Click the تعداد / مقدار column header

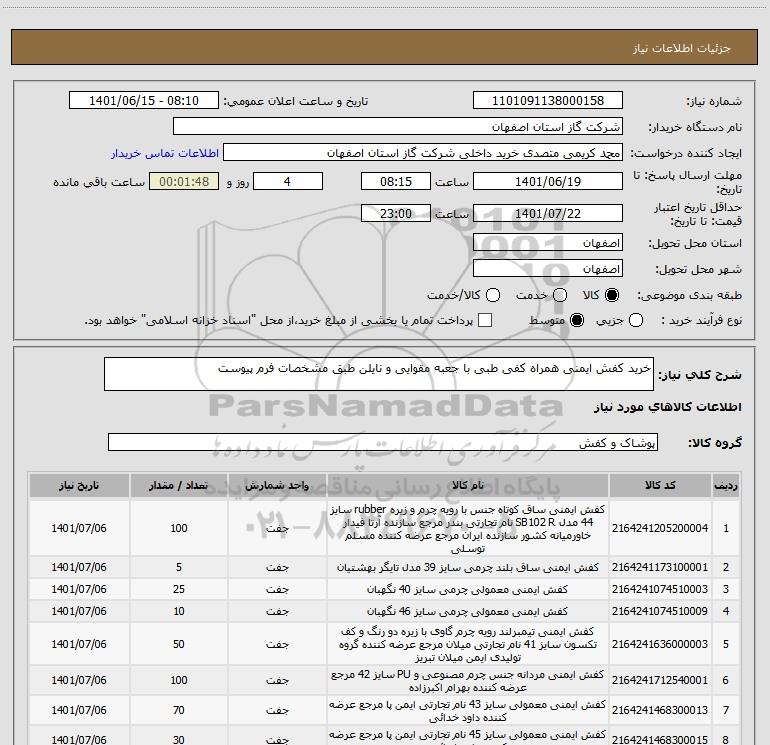click(179, 486)
